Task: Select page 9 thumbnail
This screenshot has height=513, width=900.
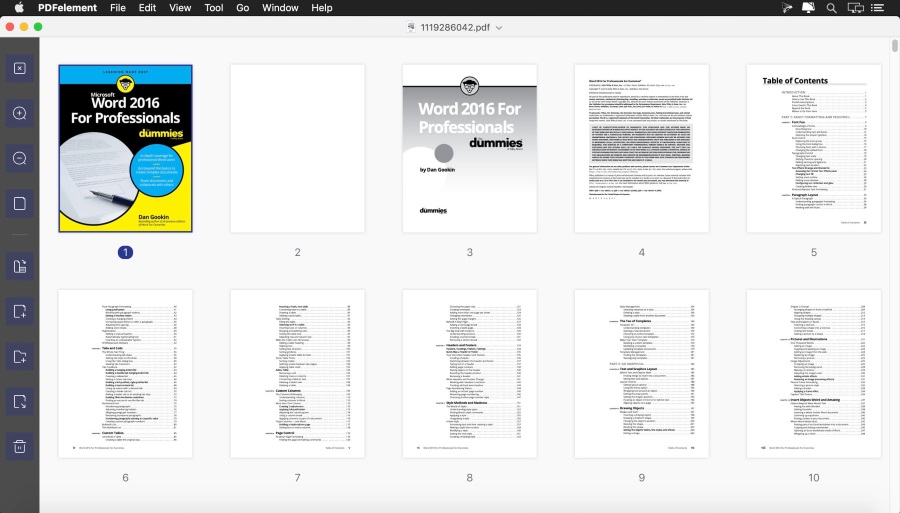Action: pos(642,374)
